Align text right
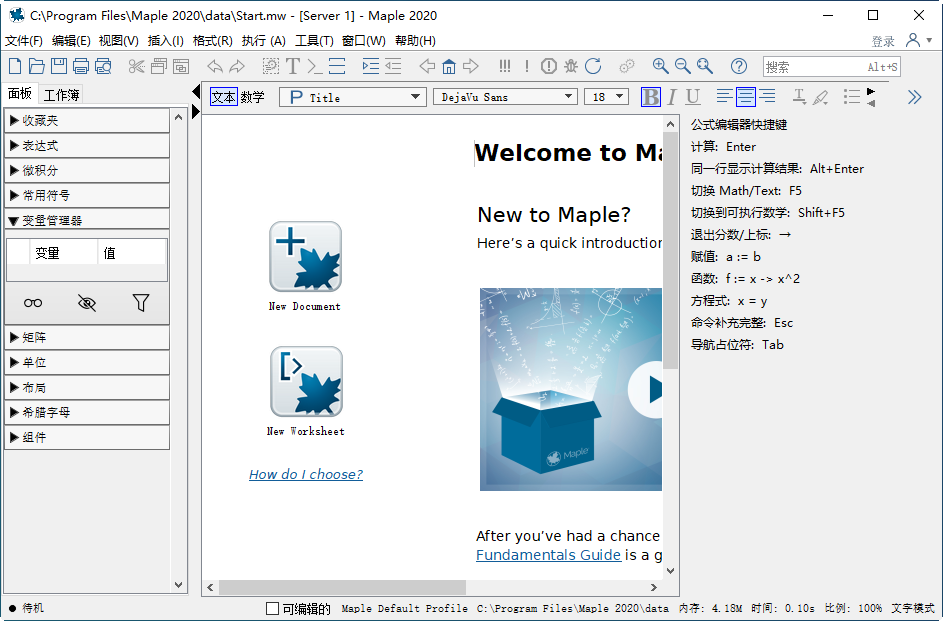 (x=767, y=97)
